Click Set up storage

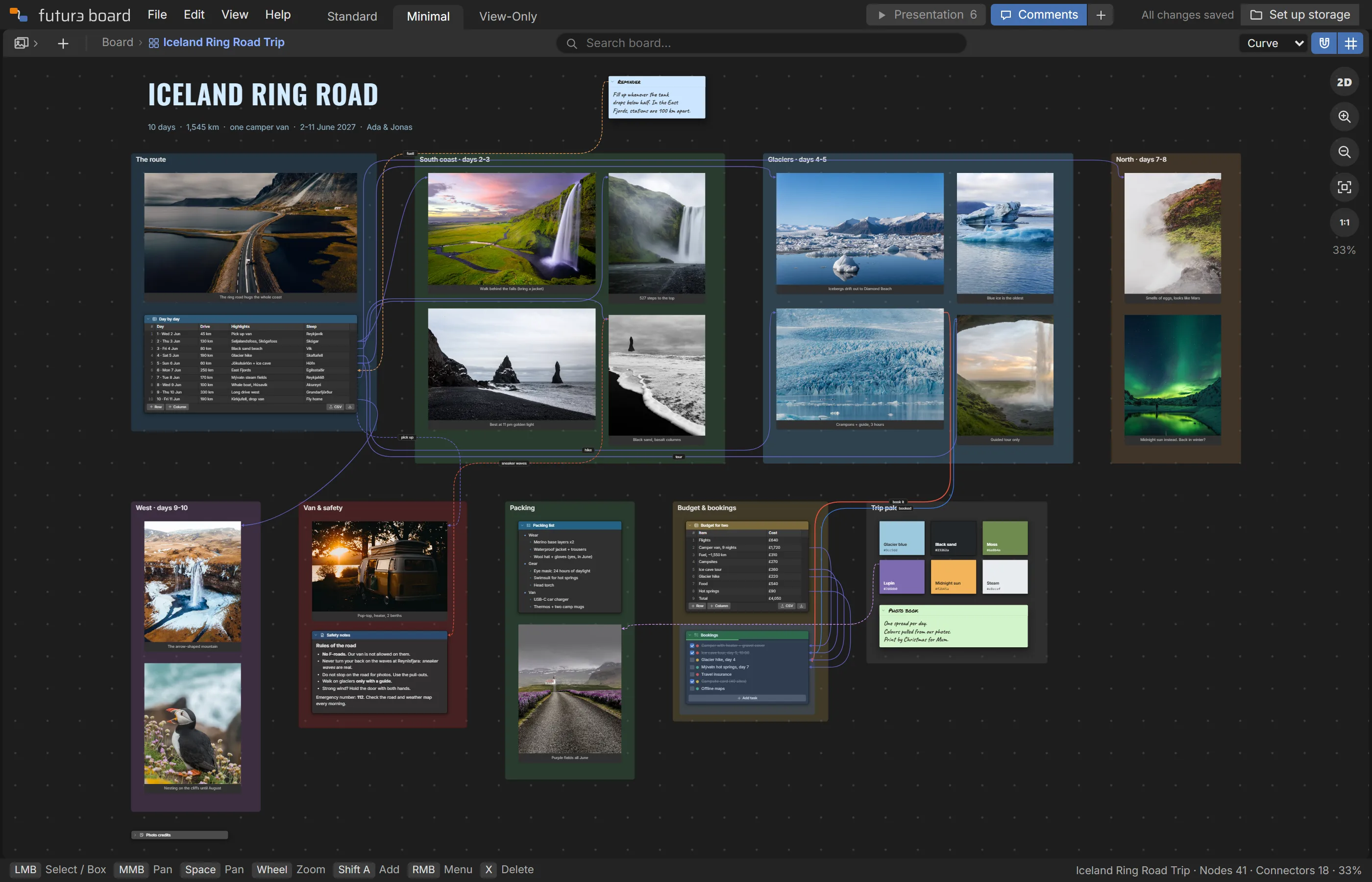pos(1300,15)
